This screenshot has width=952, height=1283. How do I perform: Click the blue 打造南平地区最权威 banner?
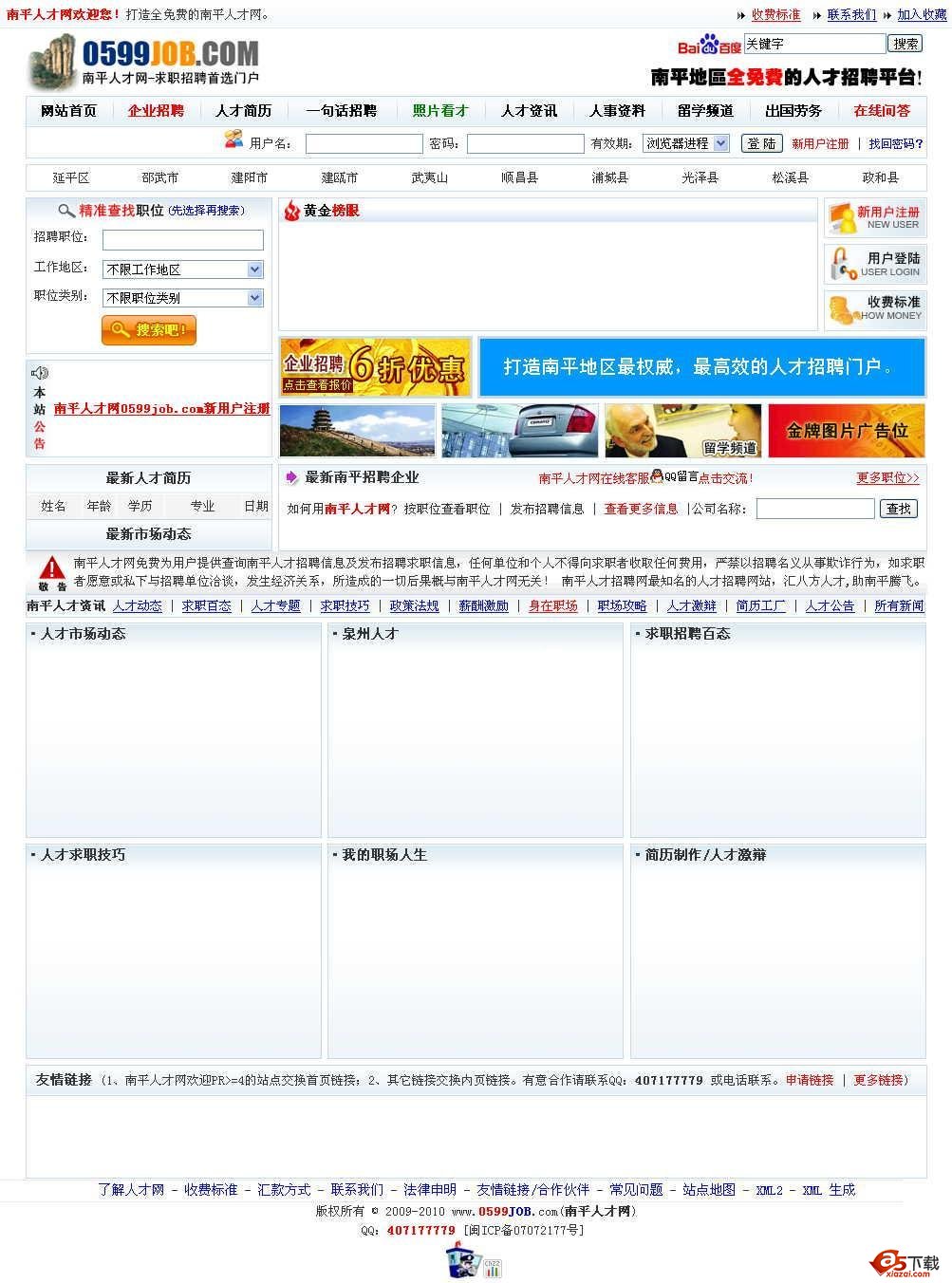[701, 366]
